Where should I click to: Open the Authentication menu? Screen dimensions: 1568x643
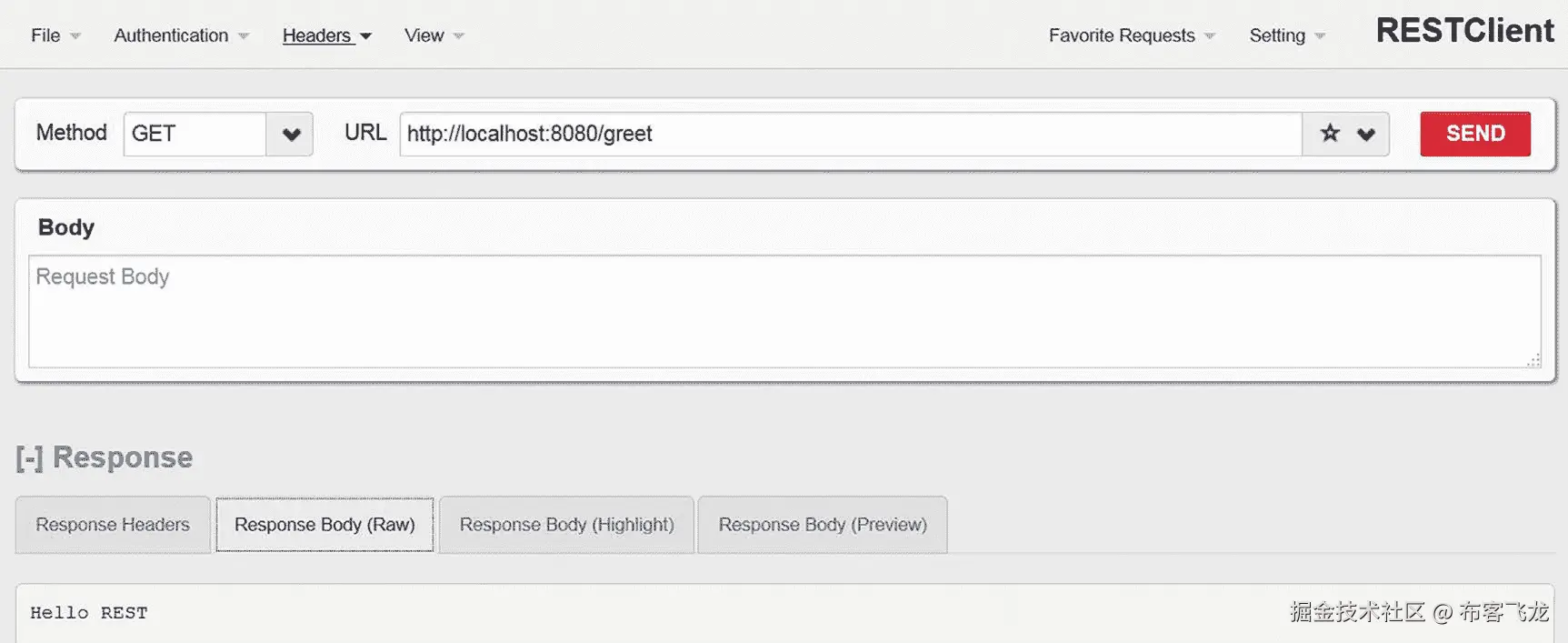click(181, 35)
